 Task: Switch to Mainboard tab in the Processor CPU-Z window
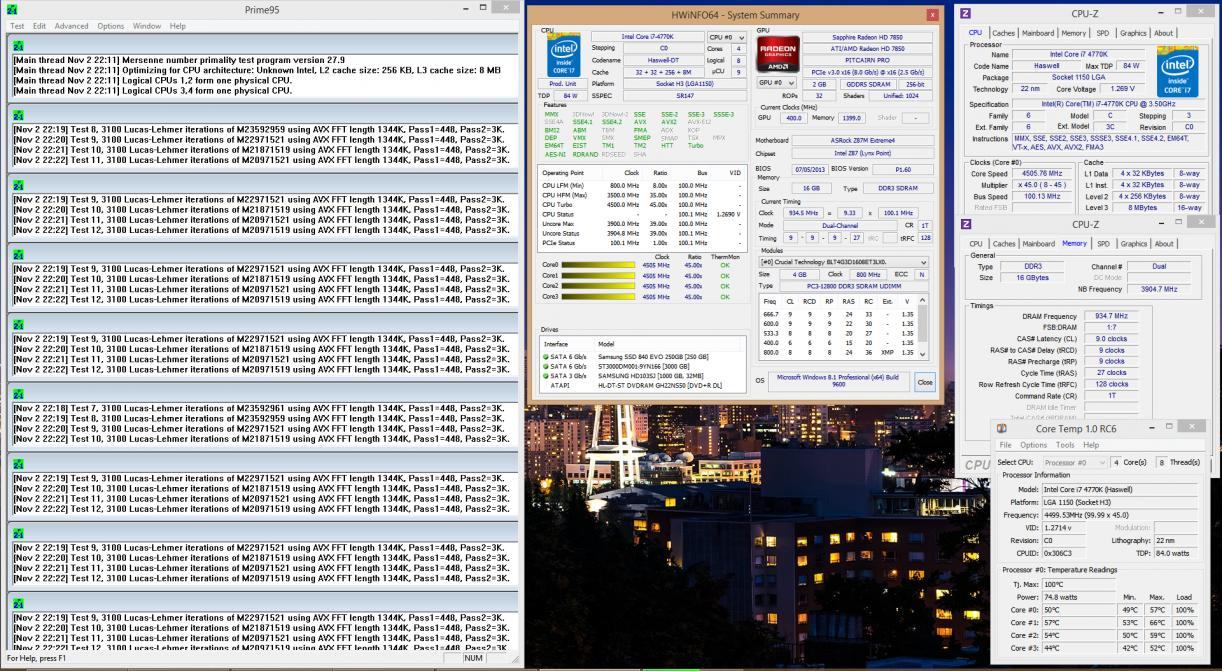click(1038, 33)
